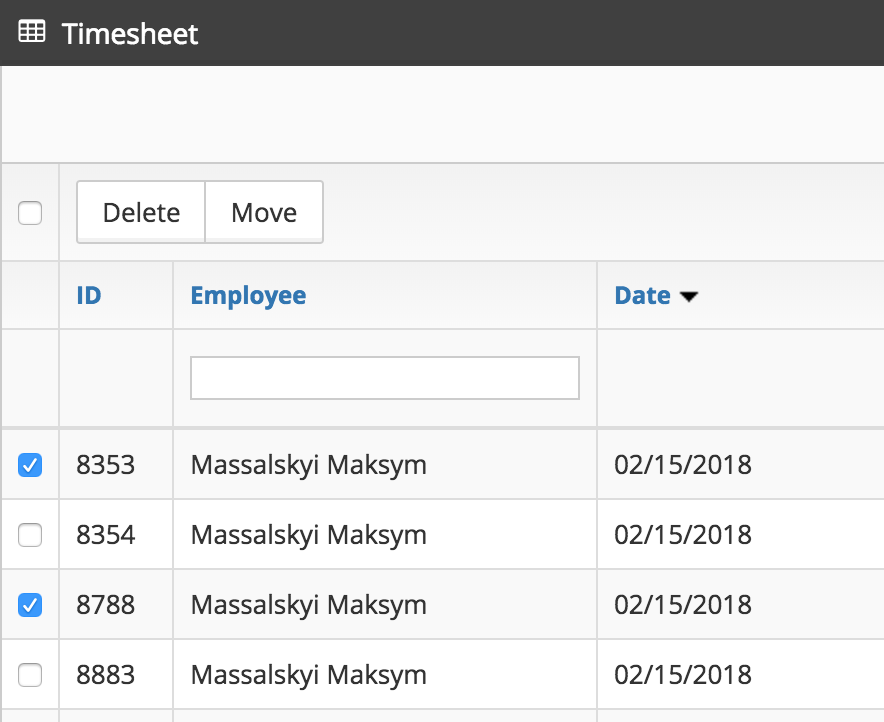Click the Timesheet table grid icon
884x722 pixels.
pos(32,33)
